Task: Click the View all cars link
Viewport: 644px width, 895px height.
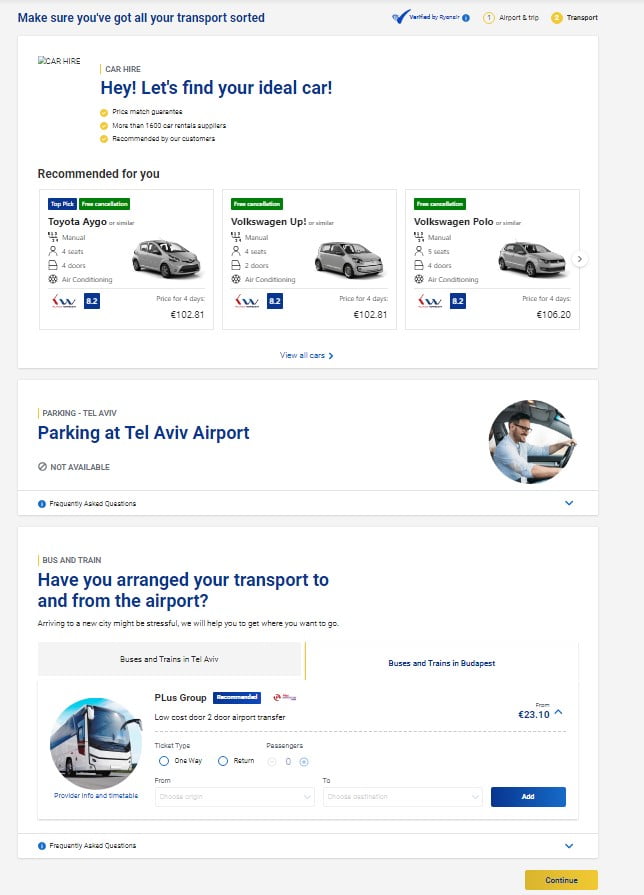Action: pyautogui.click(x=306, y=355)
